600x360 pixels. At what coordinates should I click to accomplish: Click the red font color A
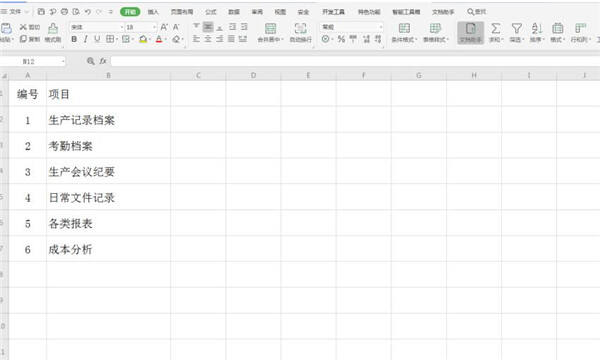[x=159, y=39]
